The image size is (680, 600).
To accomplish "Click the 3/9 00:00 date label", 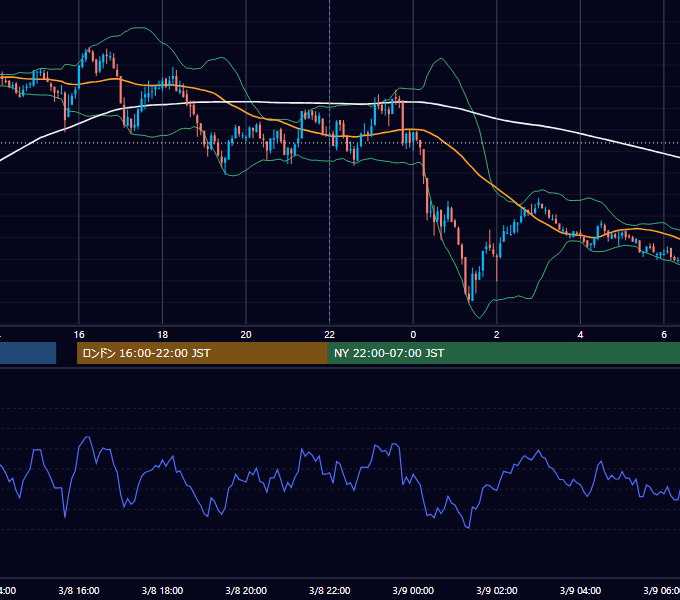I will pyautogui.click(x=413, y=590).
